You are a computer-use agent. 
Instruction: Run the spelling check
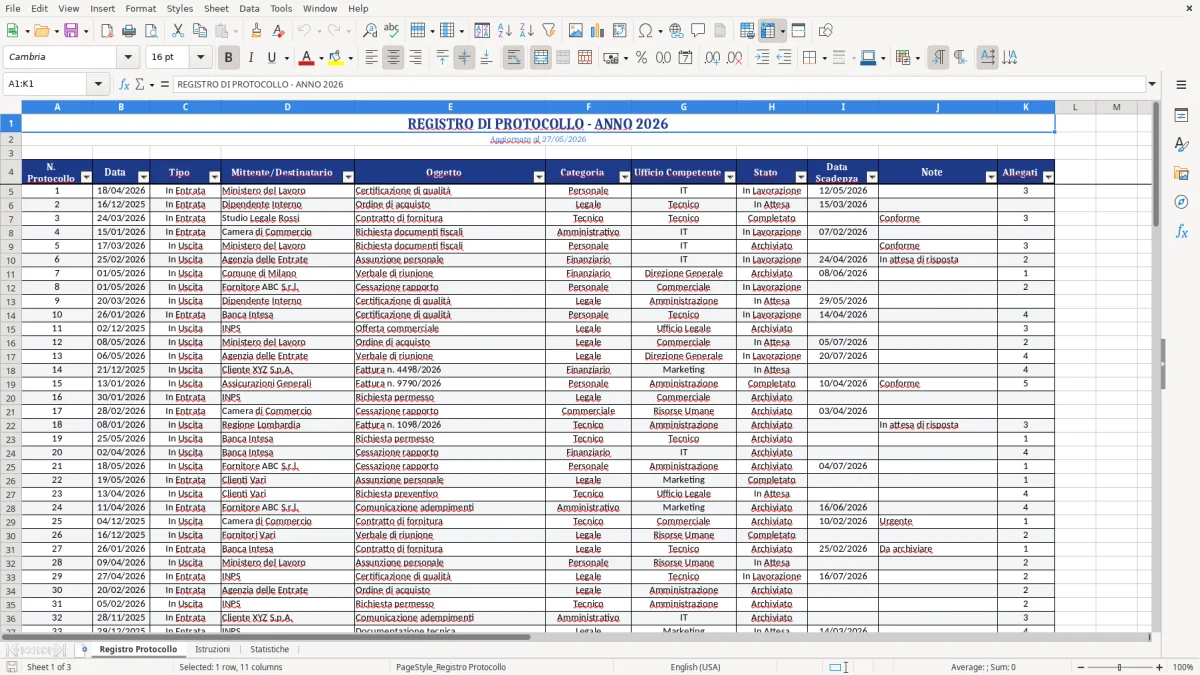click(x=392, y=31)
